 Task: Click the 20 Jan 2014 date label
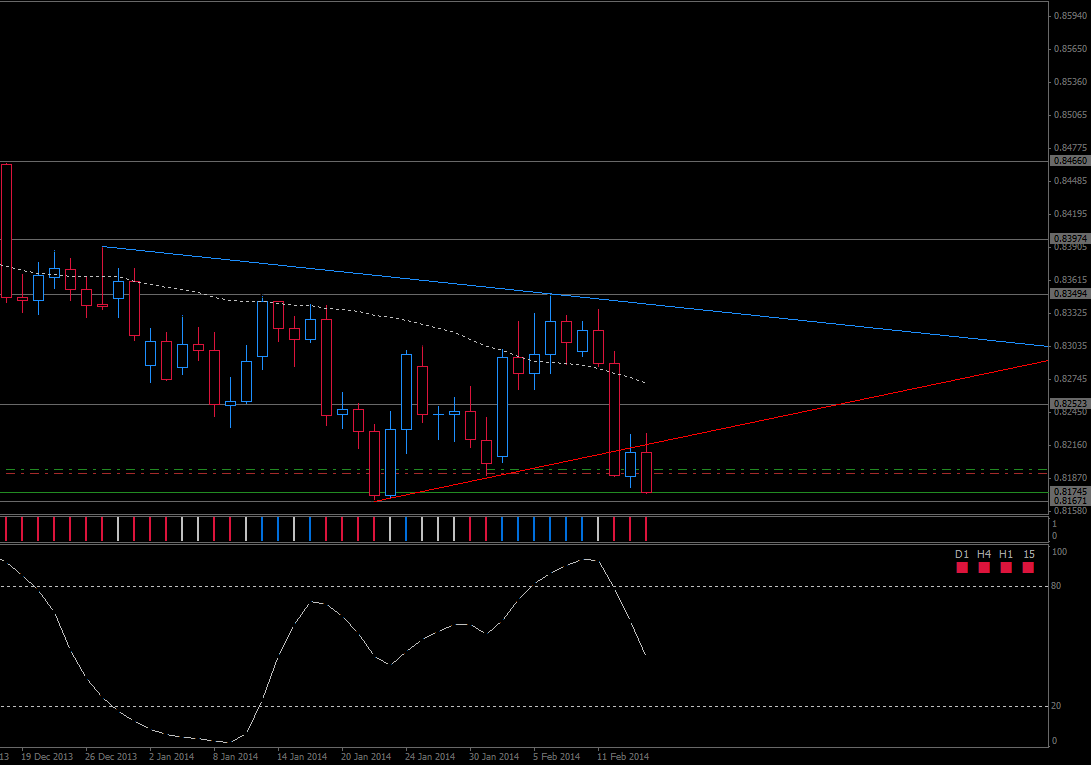coord(366,757)
